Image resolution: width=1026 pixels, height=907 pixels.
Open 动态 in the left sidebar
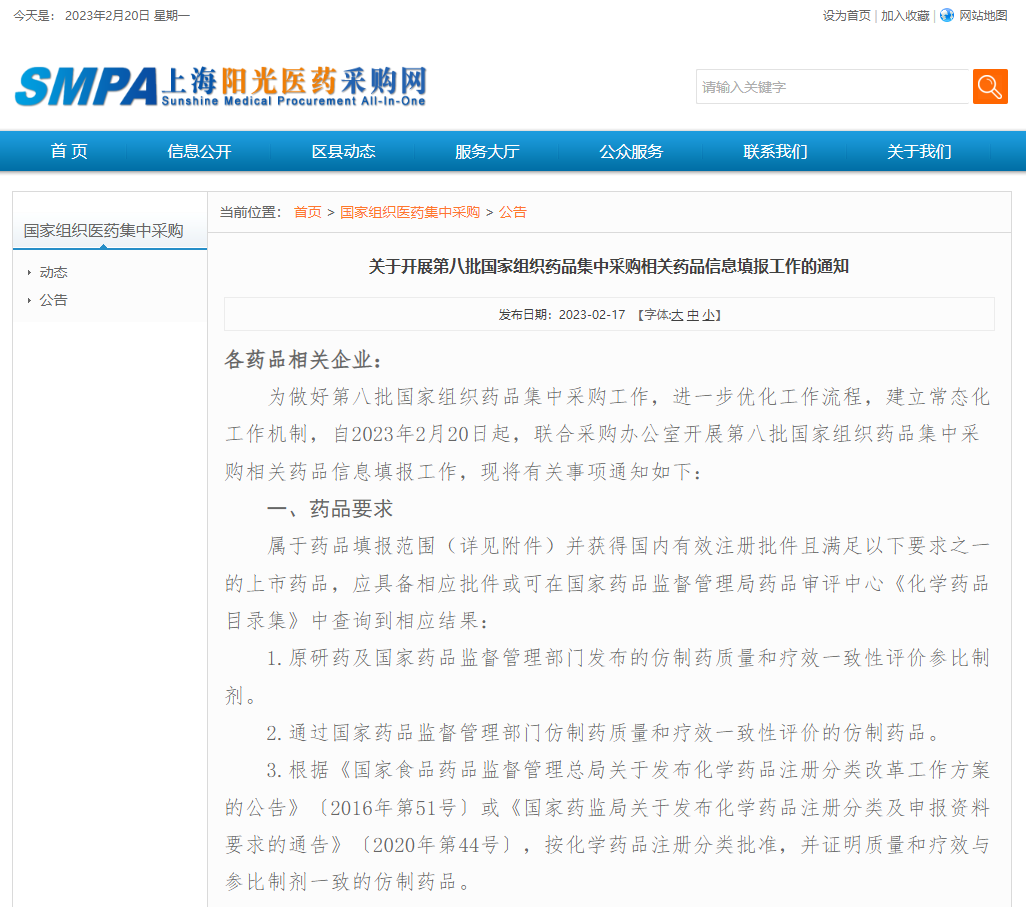click(x=54, y=272)
